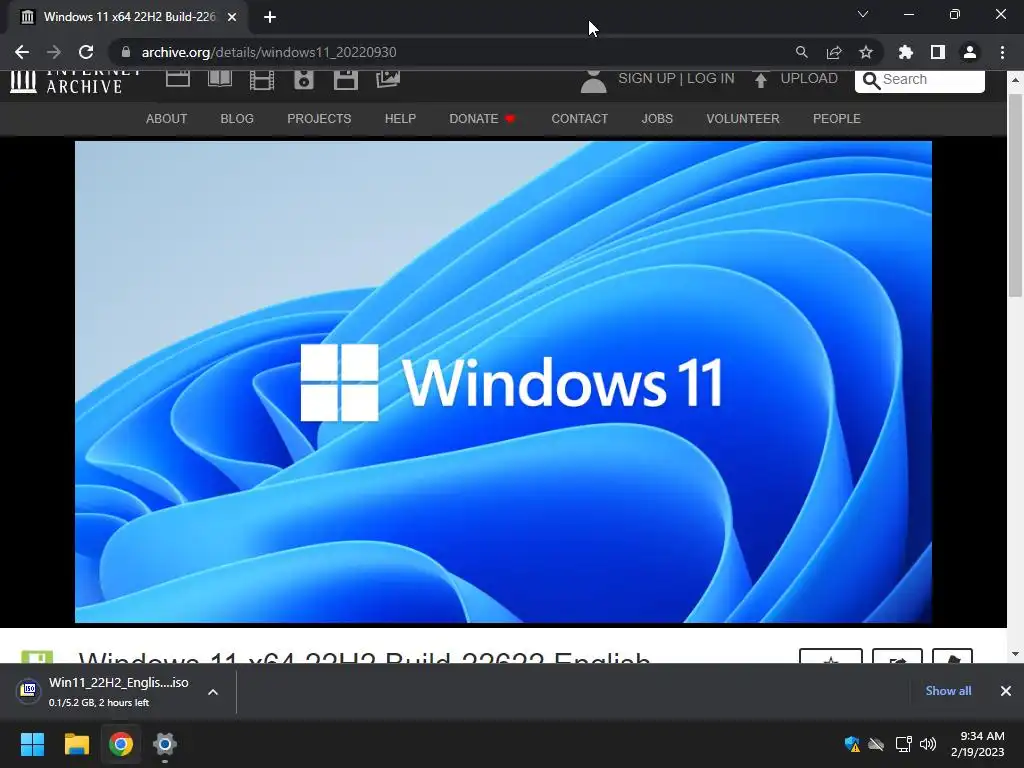1024x768 pixels.
Task: Click the UPLOAD link
Action: 796,79
